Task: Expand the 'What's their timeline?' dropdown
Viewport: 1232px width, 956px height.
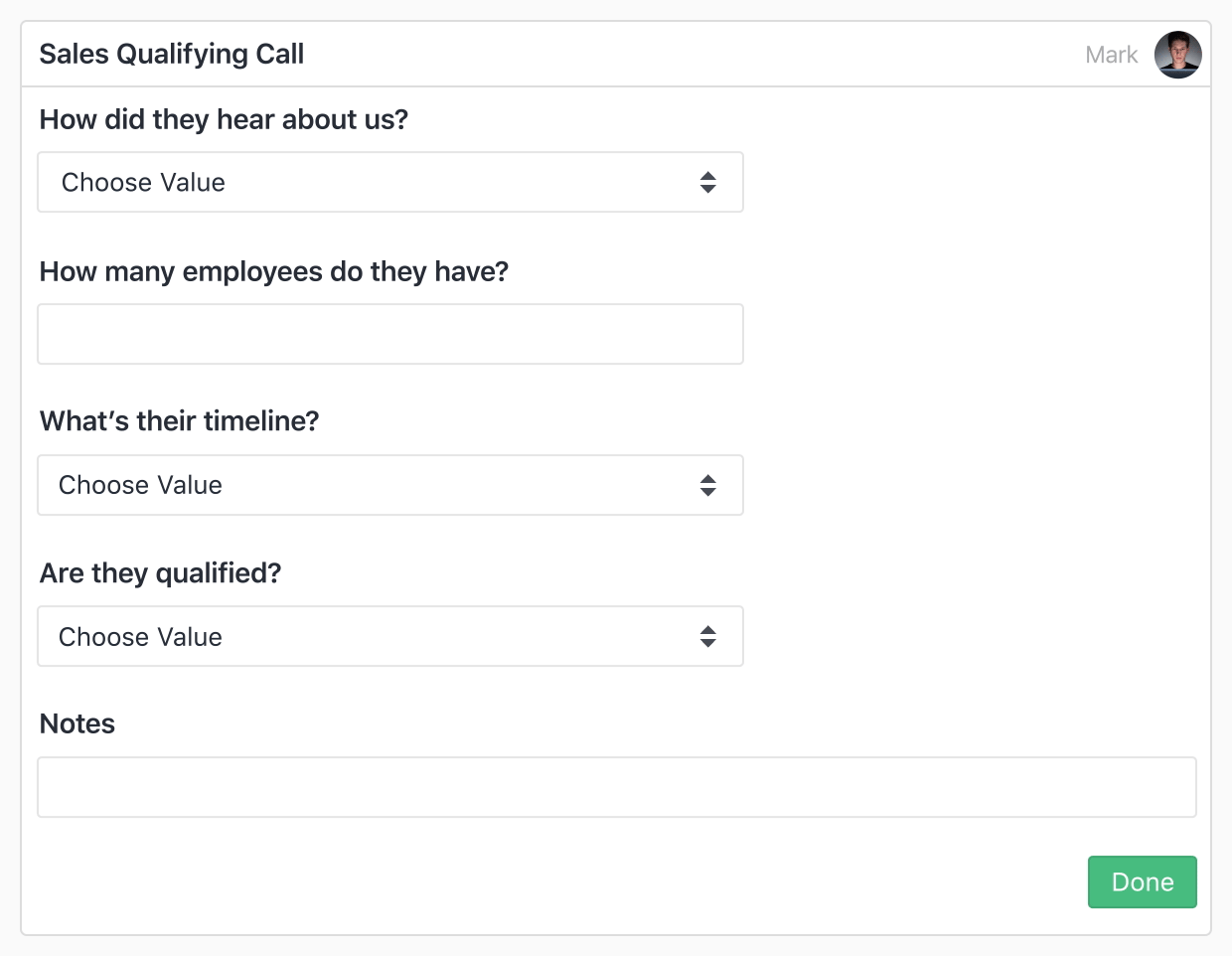Action: coord(390,485)
